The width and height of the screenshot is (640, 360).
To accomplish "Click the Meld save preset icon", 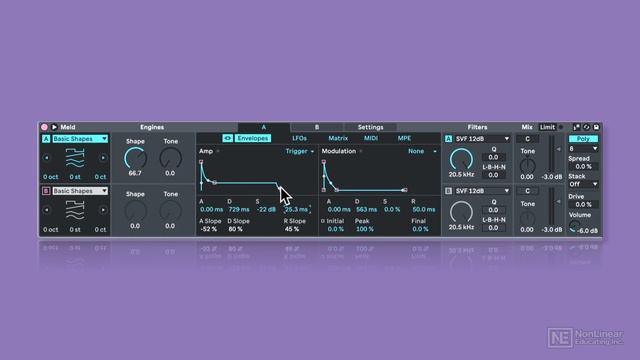I will click(596, 127).
